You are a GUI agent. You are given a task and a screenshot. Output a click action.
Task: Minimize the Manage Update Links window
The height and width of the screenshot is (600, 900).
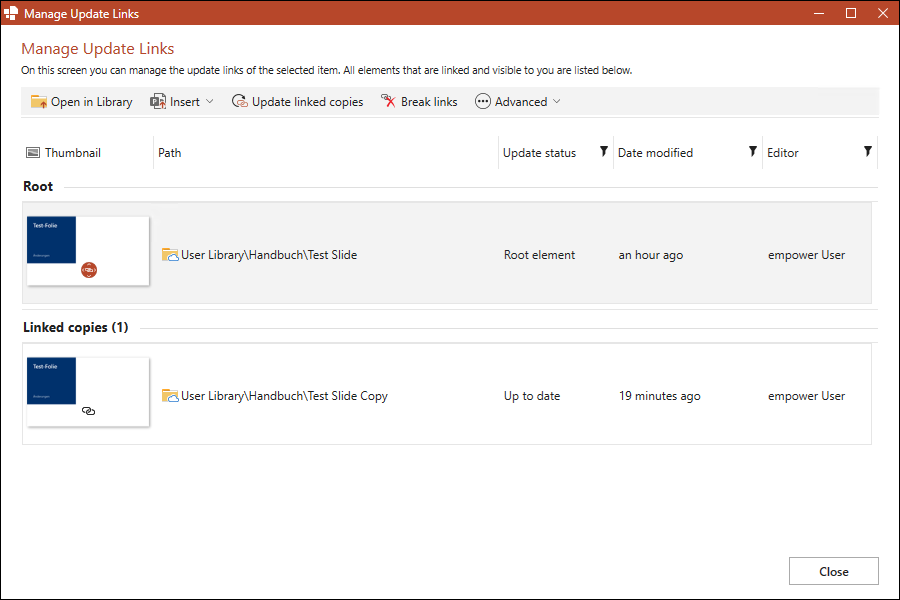pyautogui.click(x=819, y=13)
